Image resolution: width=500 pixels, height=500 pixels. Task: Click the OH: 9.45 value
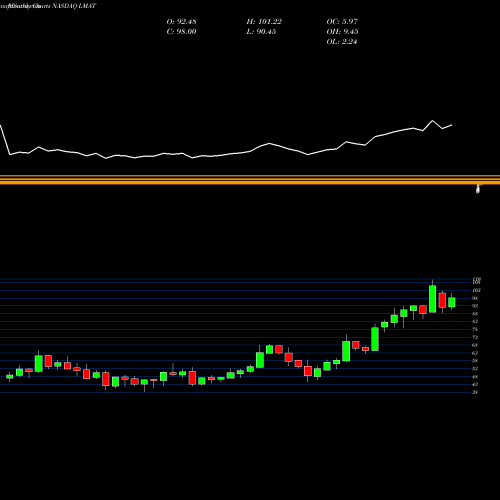pos(342,32)
